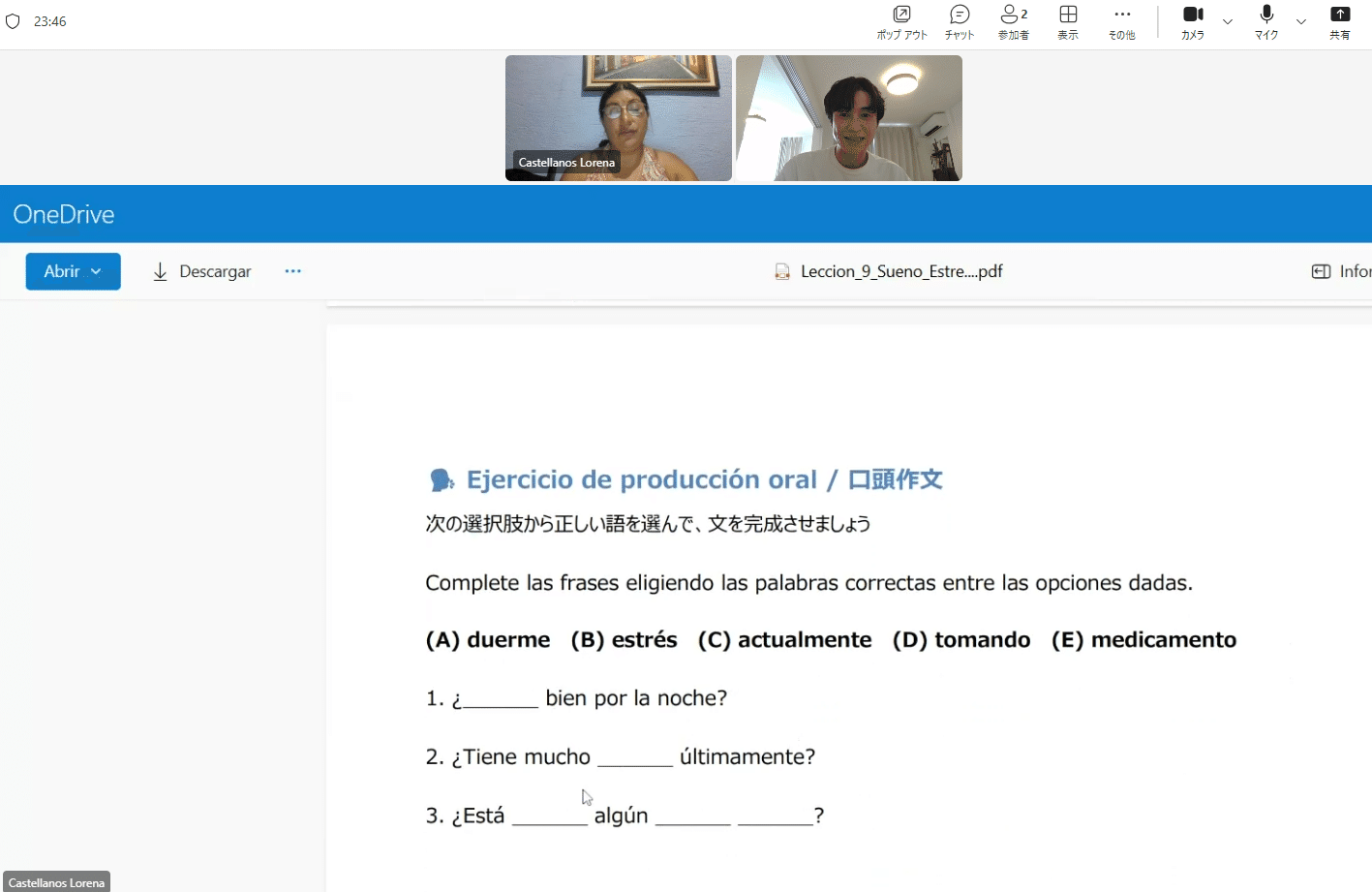This screenshot has width=1372, height=892.
Task: Open the Info details pane
Action: [1341, 271]
